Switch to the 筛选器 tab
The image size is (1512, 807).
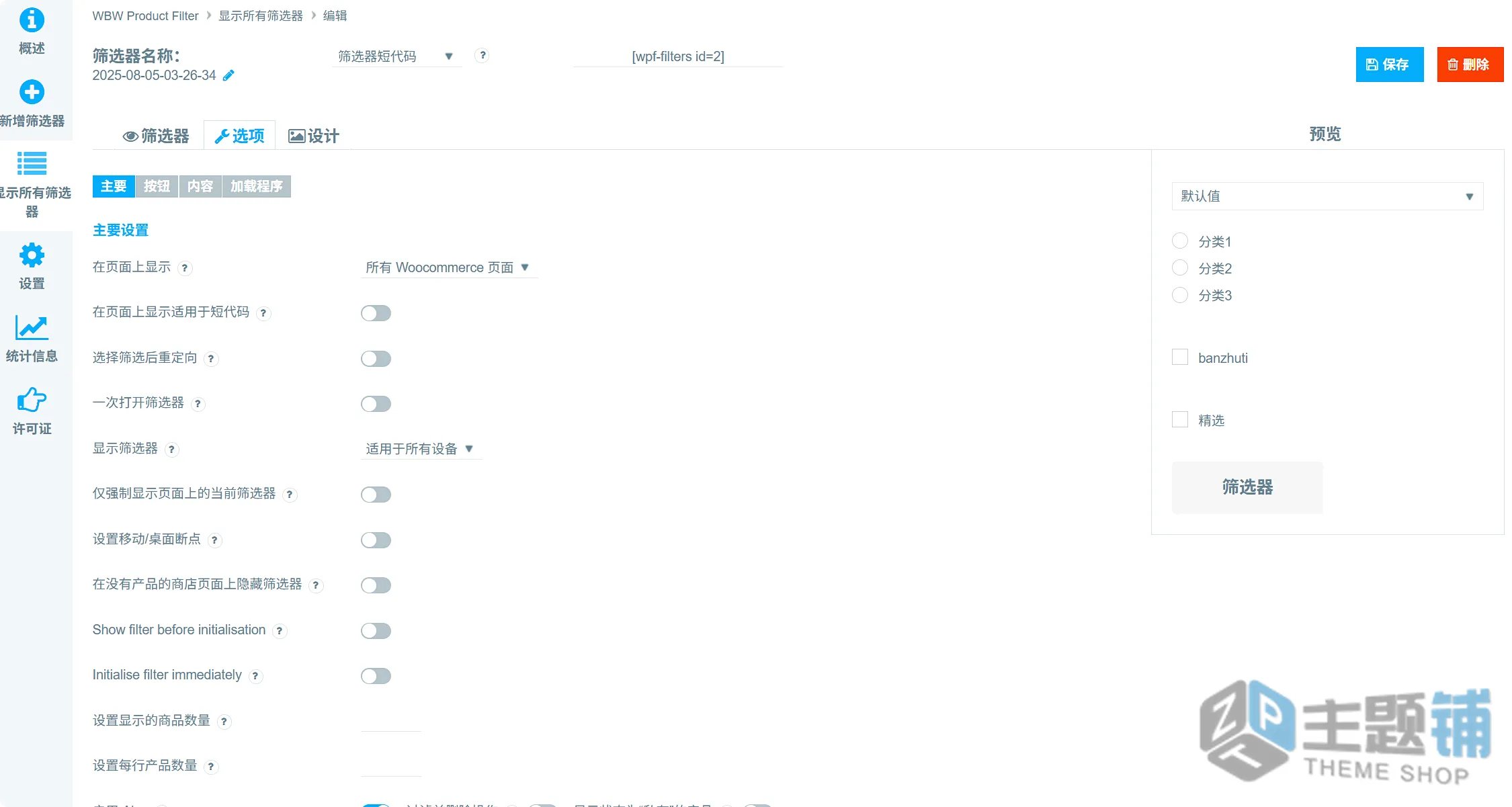(156, 136)
